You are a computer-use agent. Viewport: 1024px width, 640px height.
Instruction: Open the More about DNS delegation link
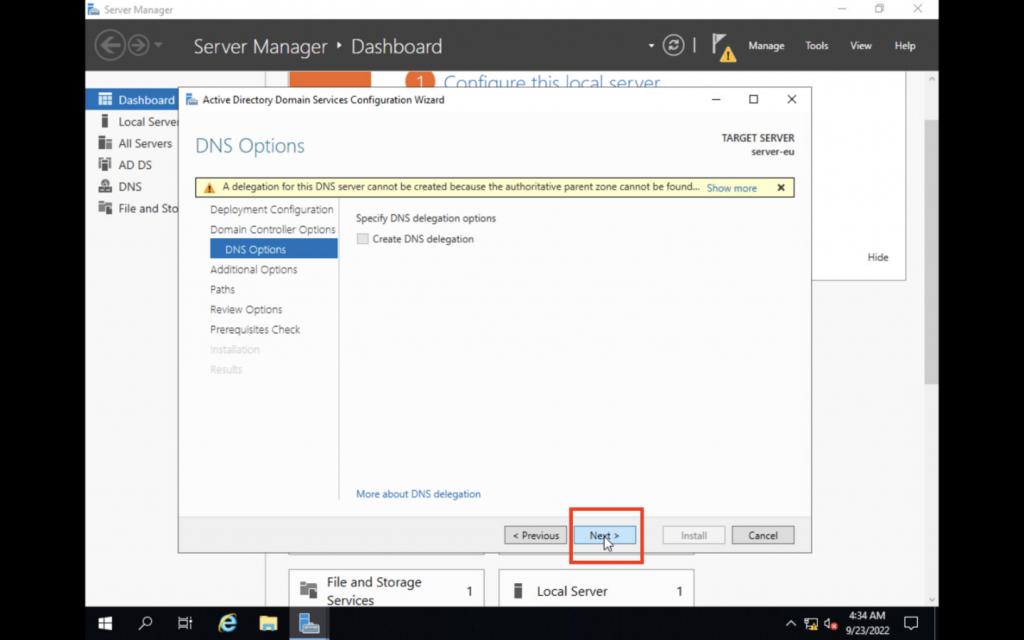pos(418,494)
